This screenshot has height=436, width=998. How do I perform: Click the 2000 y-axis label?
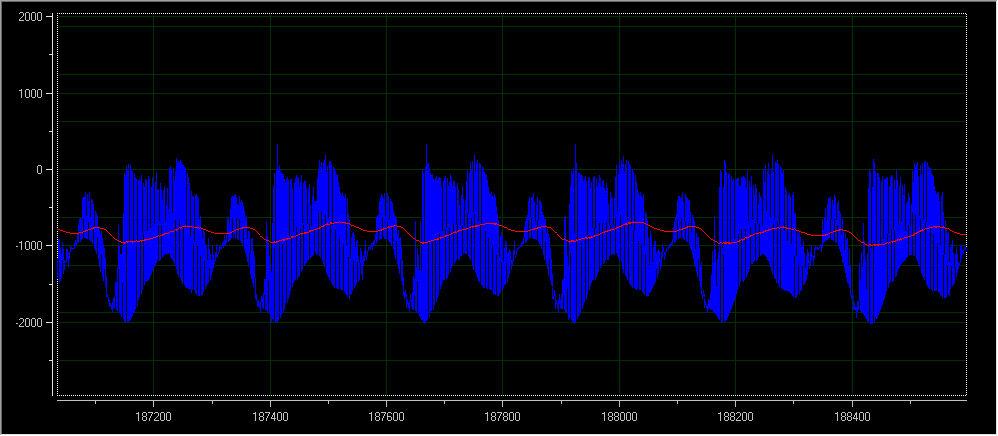click(28, 18)
